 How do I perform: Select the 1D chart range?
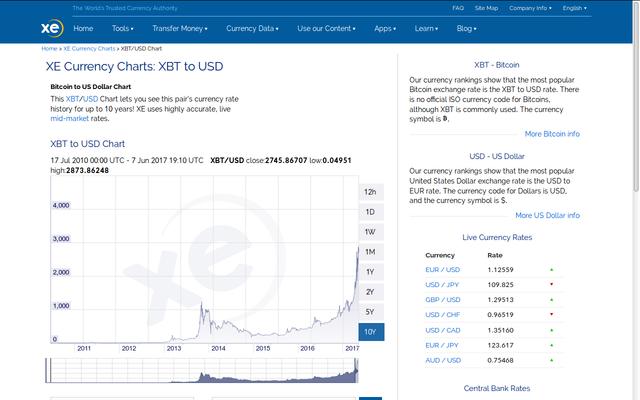[371, 212]
